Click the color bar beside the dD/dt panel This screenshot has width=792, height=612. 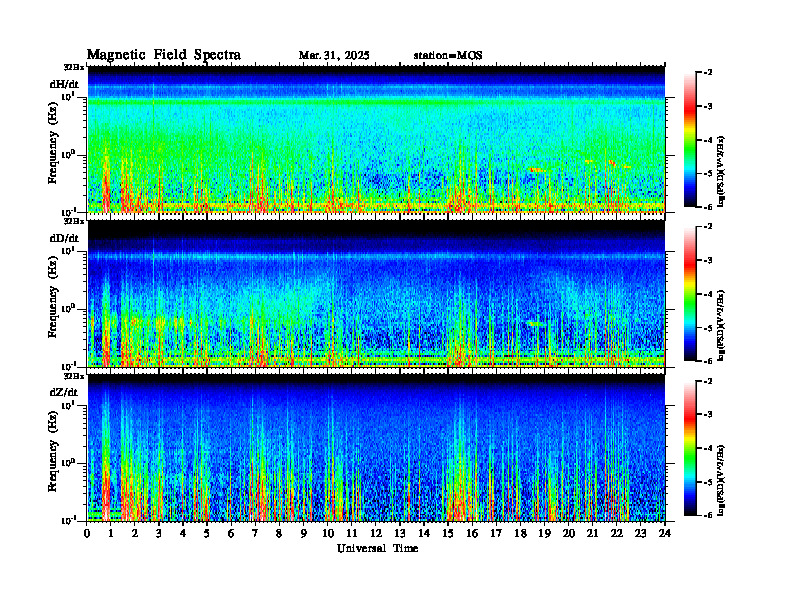689,293
